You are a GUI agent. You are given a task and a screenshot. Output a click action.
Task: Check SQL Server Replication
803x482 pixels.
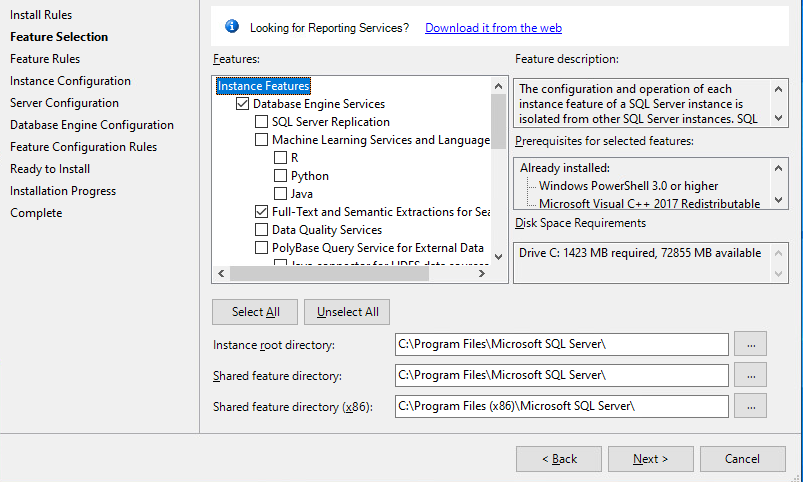point(261,121)
